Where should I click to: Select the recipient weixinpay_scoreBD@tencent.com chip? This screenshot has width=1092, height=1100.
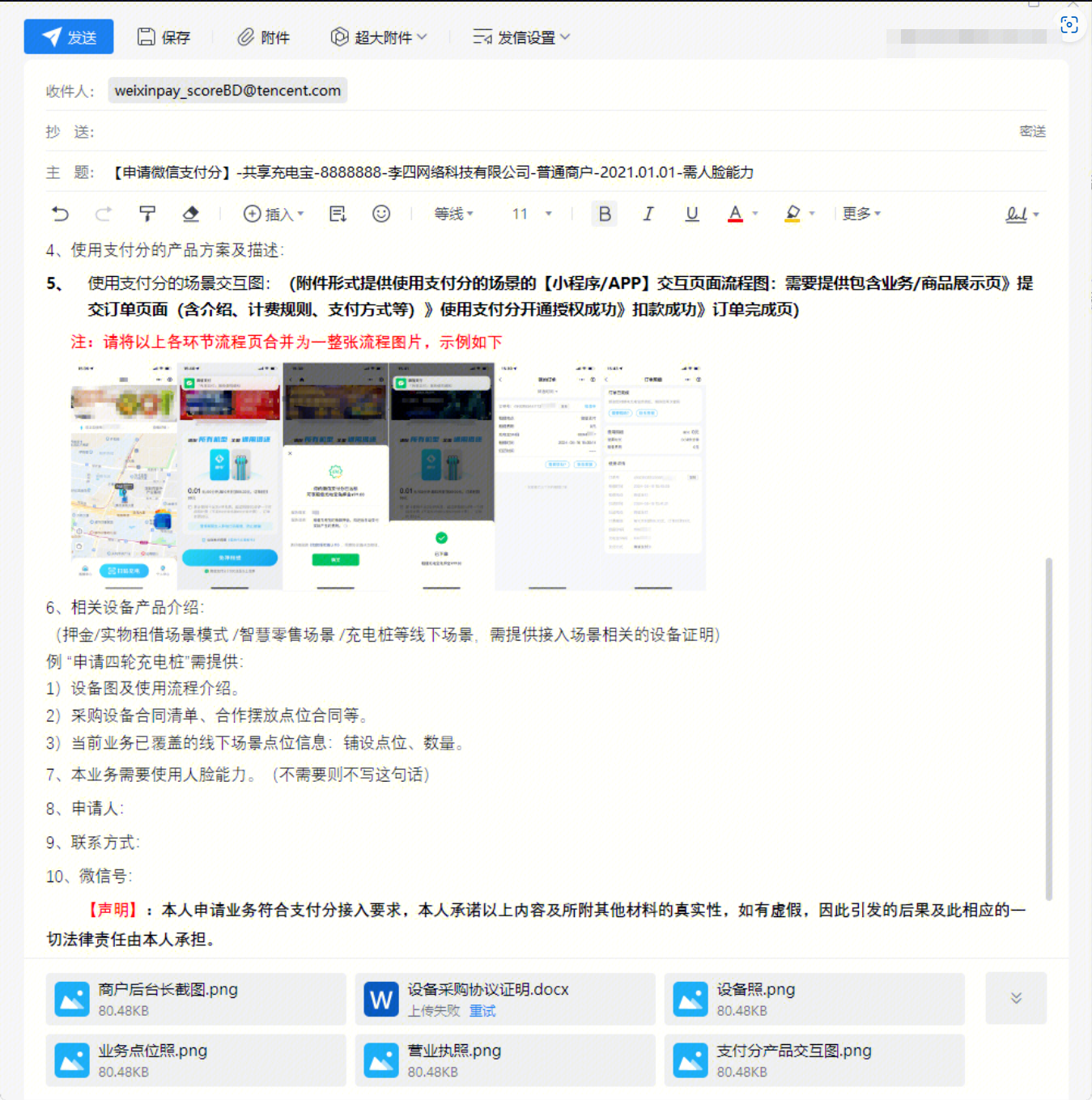[227, 91]
